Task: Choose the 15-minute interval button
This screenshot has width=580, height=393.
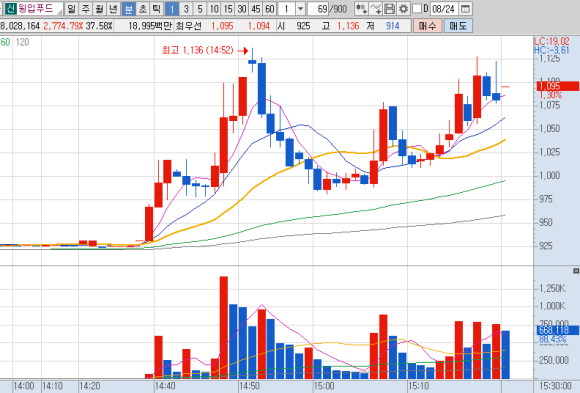Action: (228, 9)
